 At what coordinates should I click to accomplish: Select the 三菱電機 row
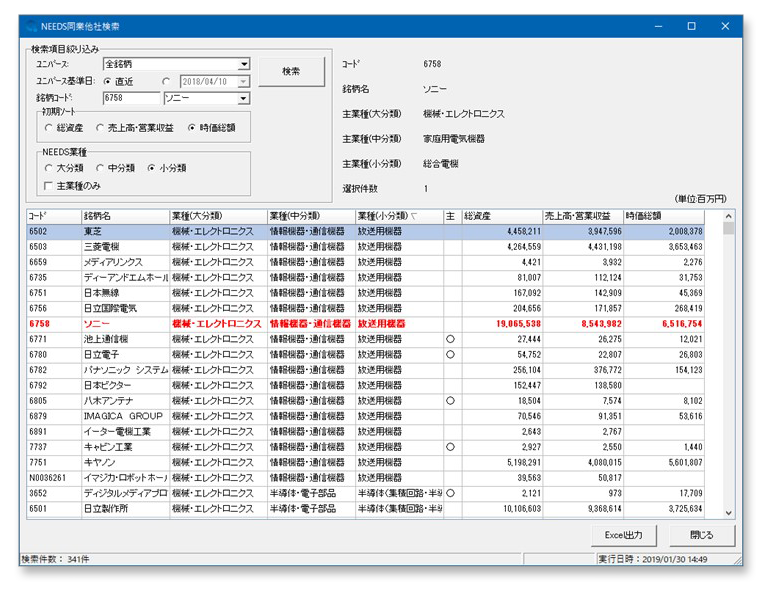click(365, 247)
